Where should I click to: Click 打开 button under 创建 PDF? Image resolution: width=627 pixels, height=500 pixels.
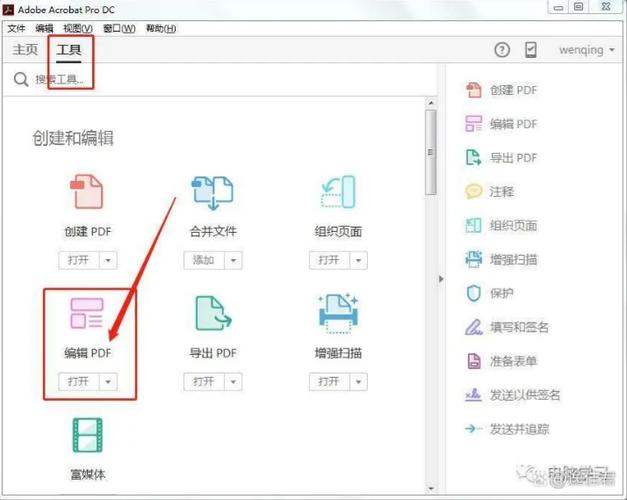tap(79, 260)
